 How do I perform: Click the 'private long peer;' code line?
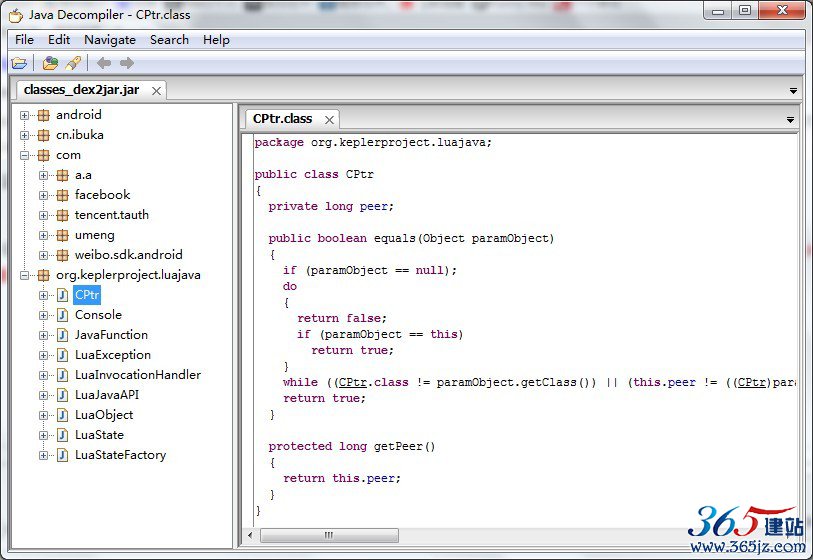click(x=331, y=206)
